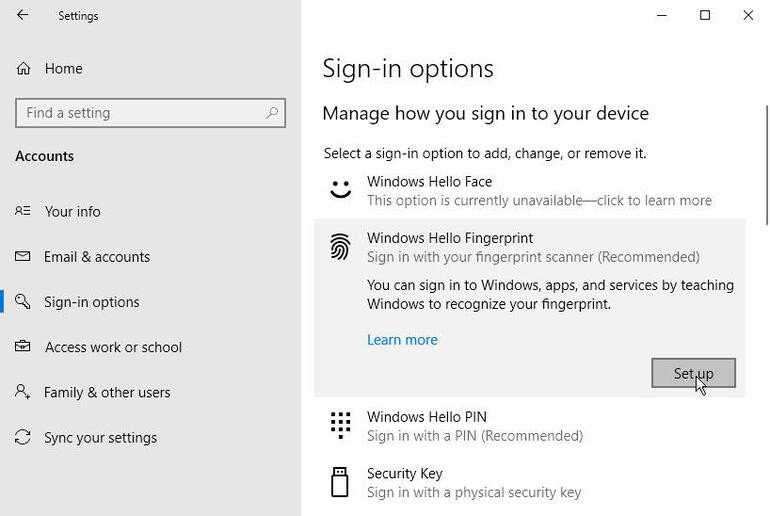Screen dimensions: 770x516
Task: Click the search magnifier icon
Action: [271, 113]
